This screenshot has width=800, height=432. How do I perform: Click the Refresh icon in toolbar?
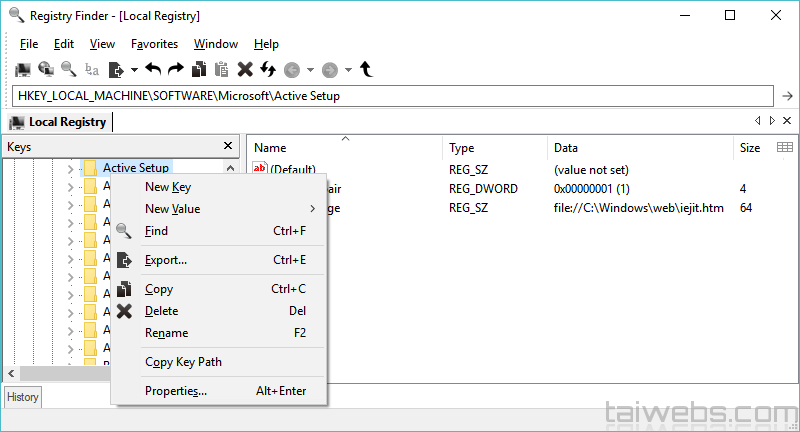click(268, 69)
